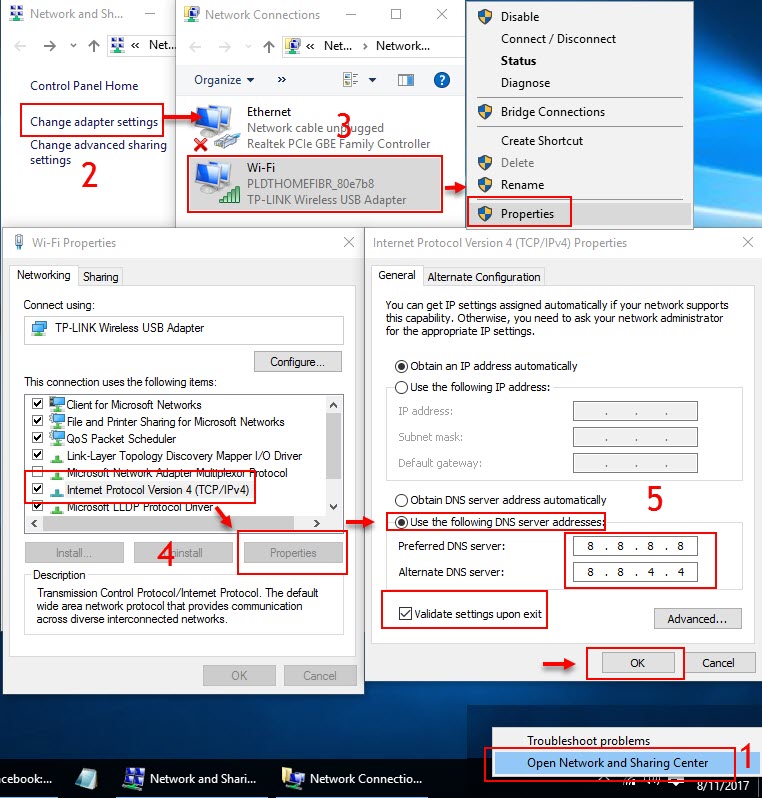Click the notepad-like taskbar icon
Image resolution: width=762 pixels, height=798 pixels.
86,779
